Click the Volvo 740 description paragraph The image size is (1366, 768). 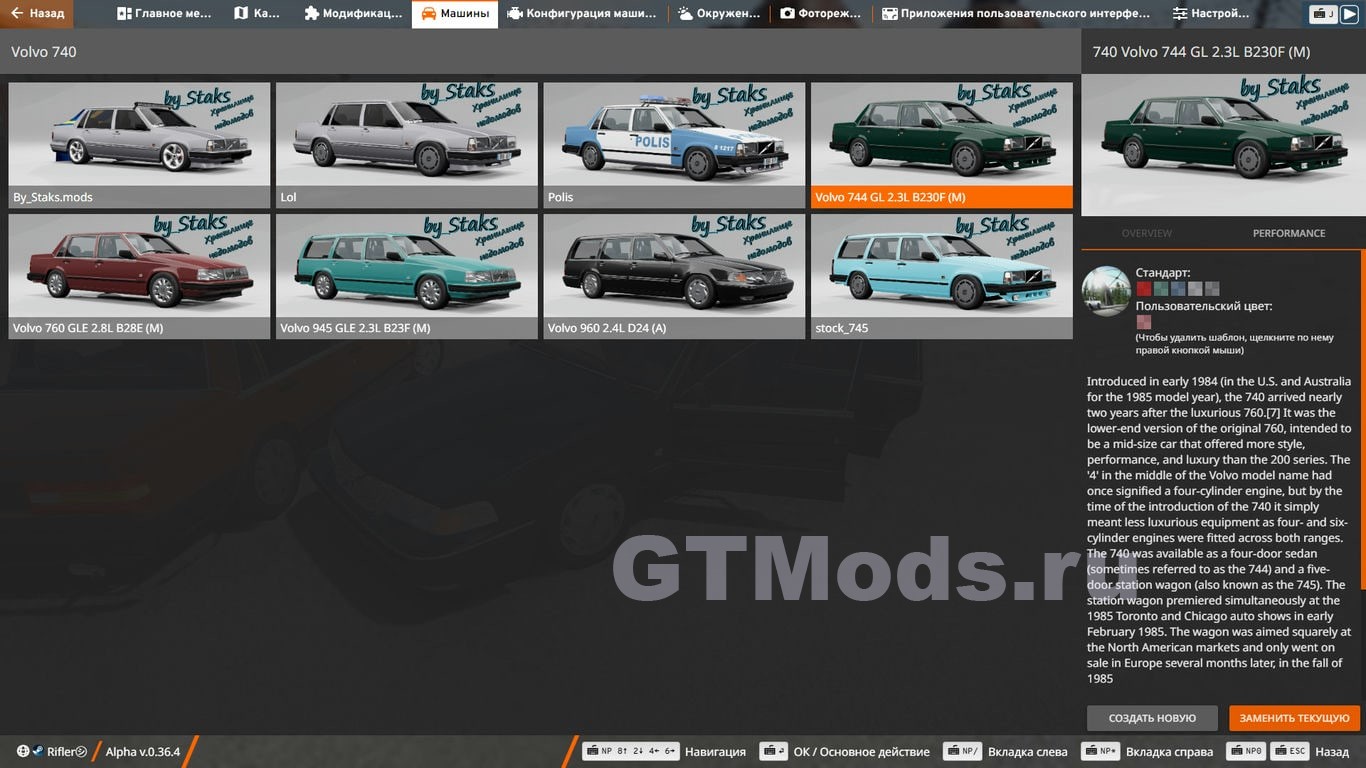1219,530
